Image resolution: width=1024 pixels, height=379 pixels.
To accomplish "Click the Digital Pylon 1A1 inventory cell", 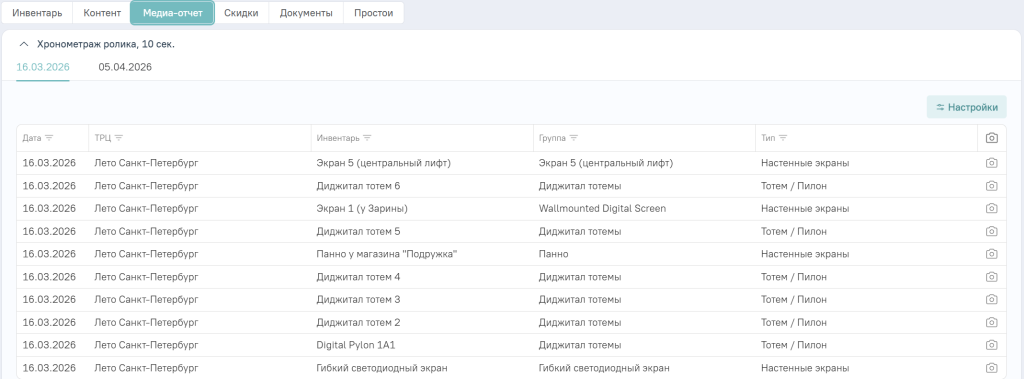I will pos(356,345).
